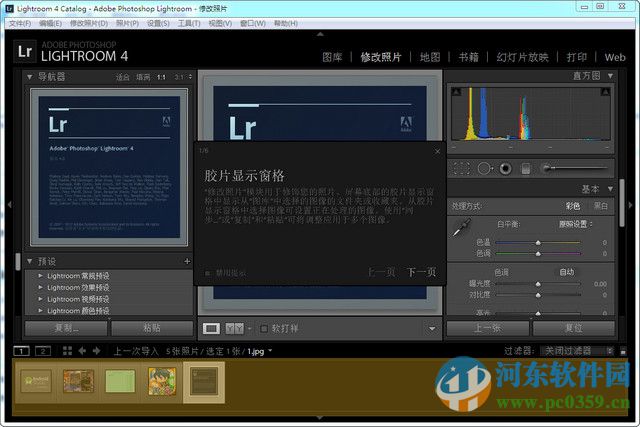The height and width of the screenshot is (427, 640).
Task: Click the 复制... button
Action: pos(66,328)
